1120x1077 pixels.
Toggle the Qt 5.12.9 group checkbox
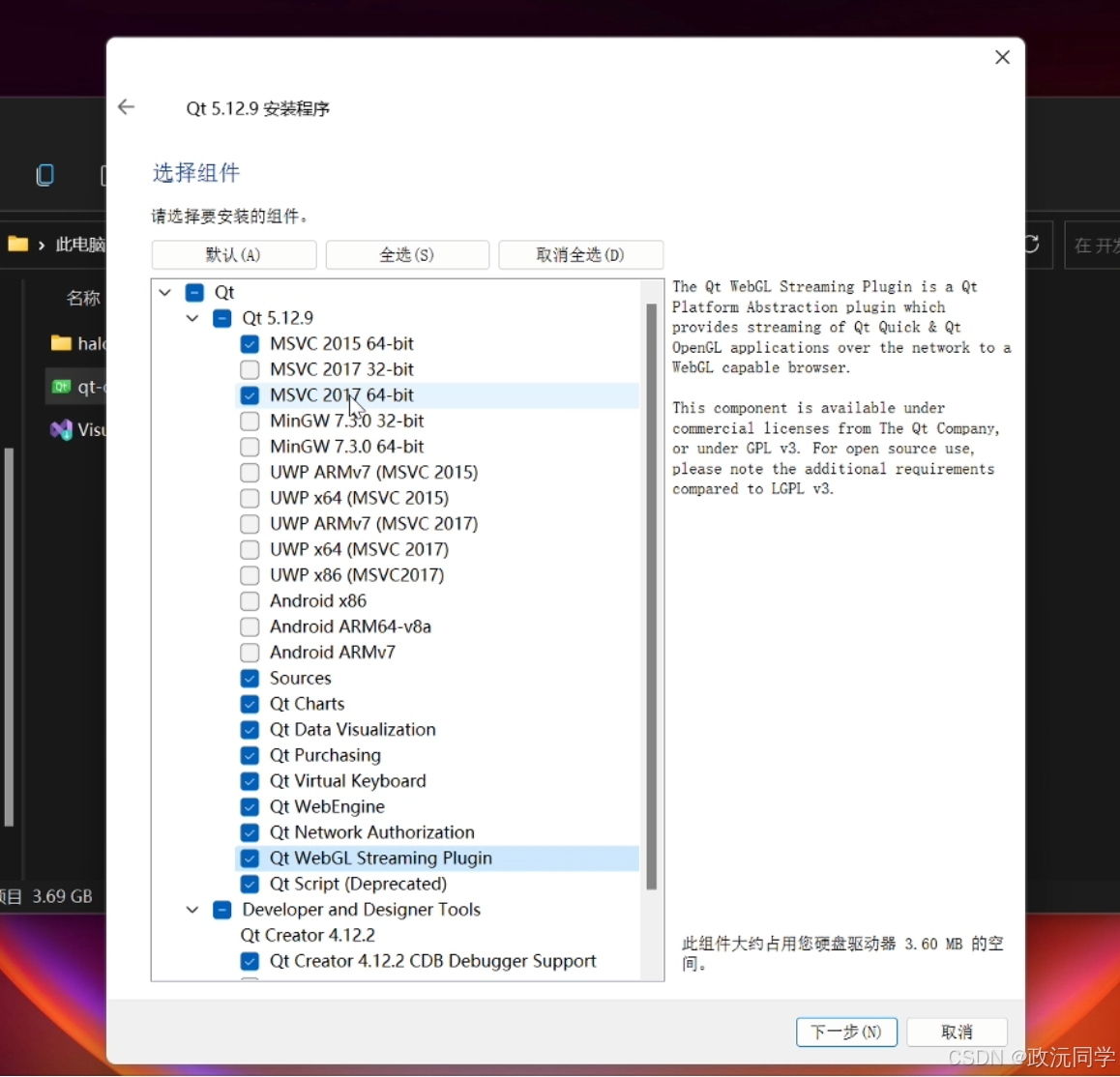[222, 318]
